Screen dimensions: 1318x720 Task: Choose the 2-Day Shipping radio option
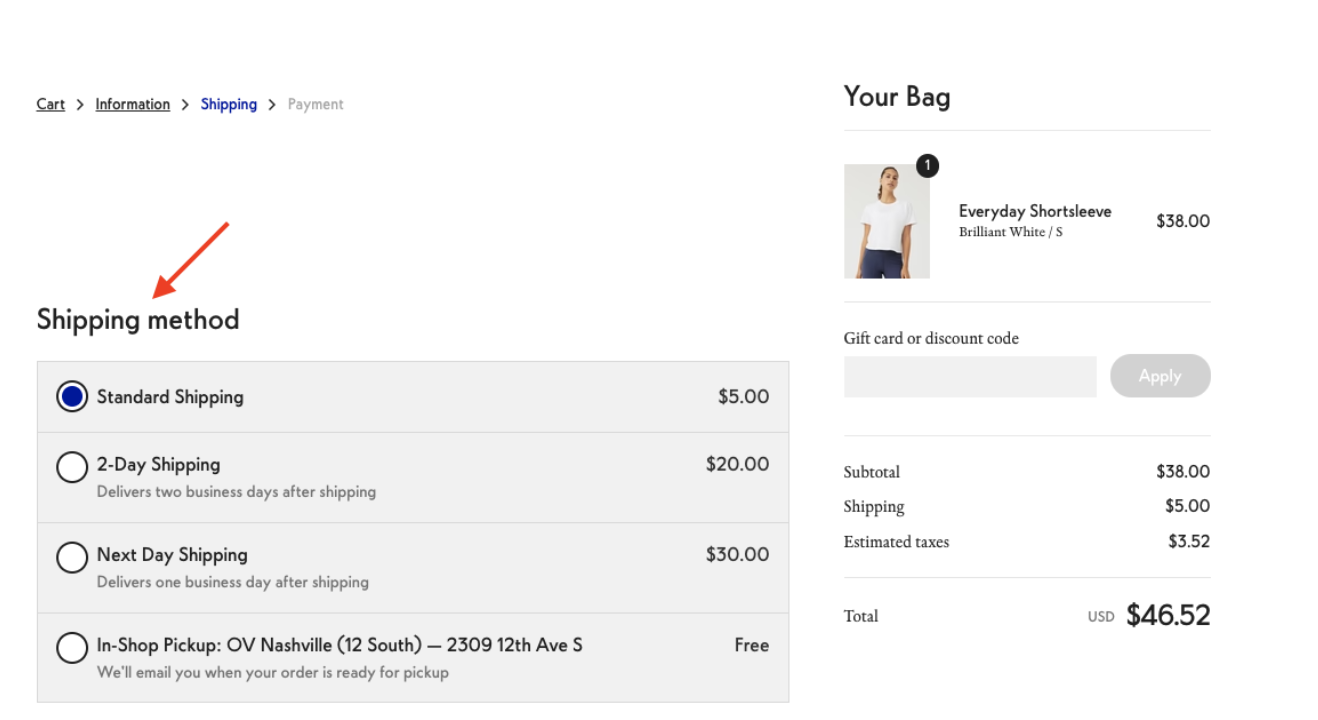72,467
